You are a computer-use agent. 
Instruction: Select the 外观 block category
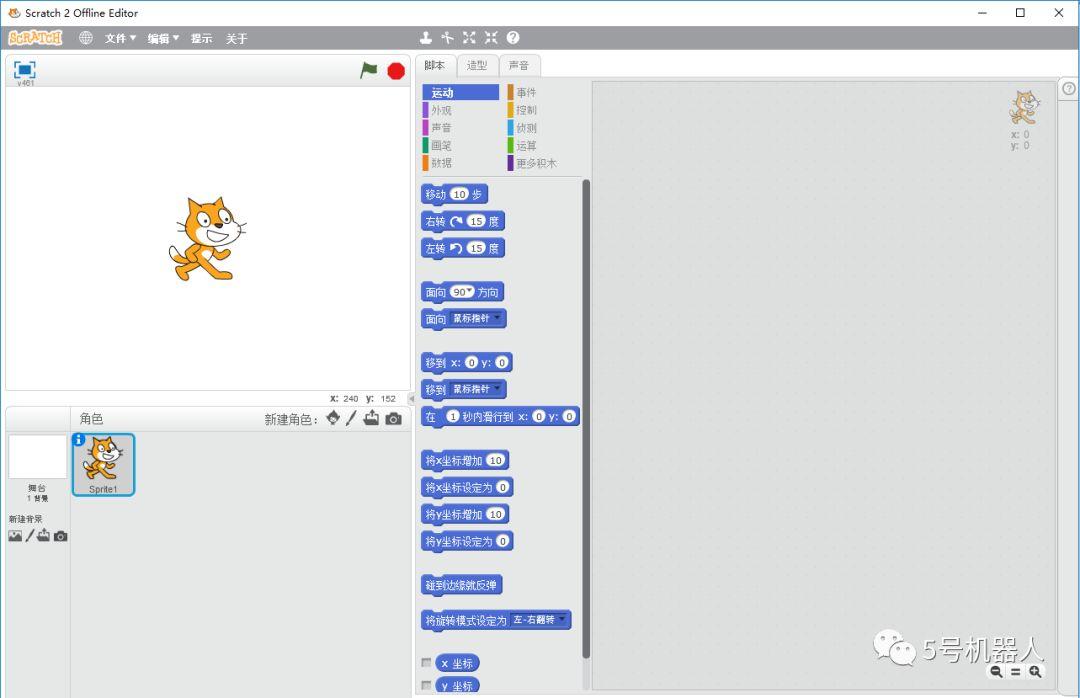[x=460, y=110]
